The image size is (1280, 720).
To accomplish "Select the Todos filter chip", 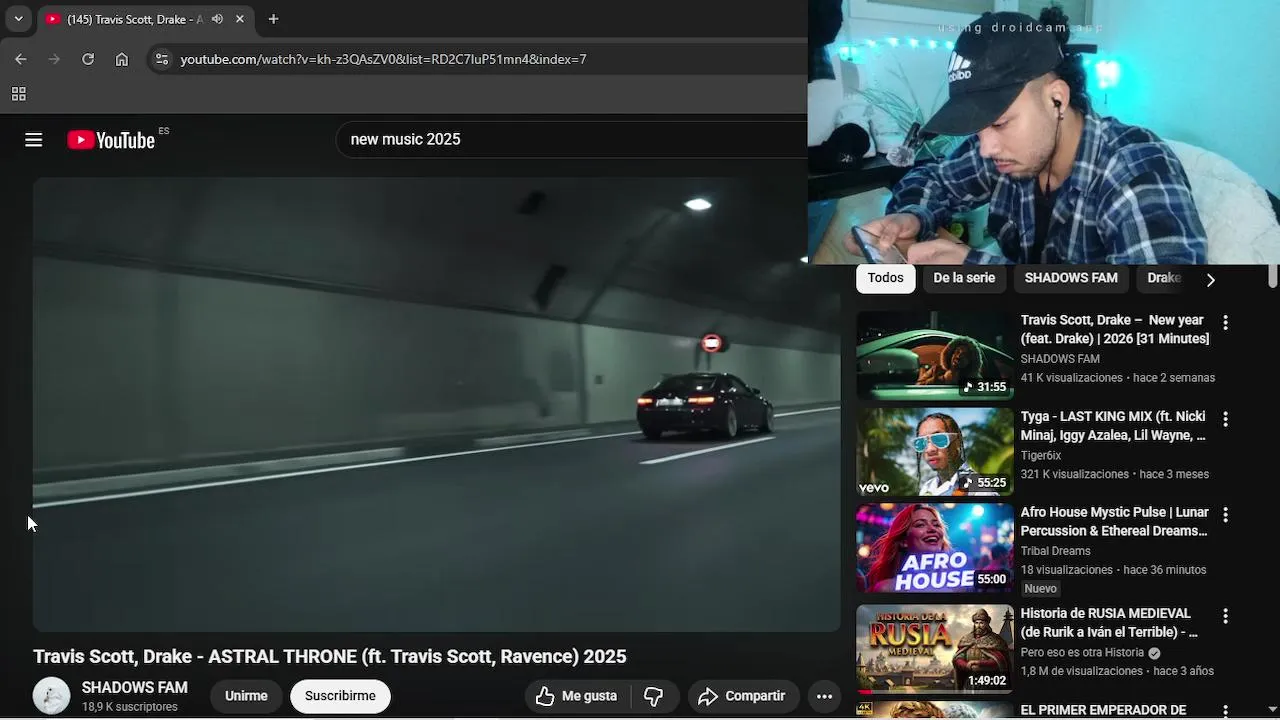I will tap(885, 278).
